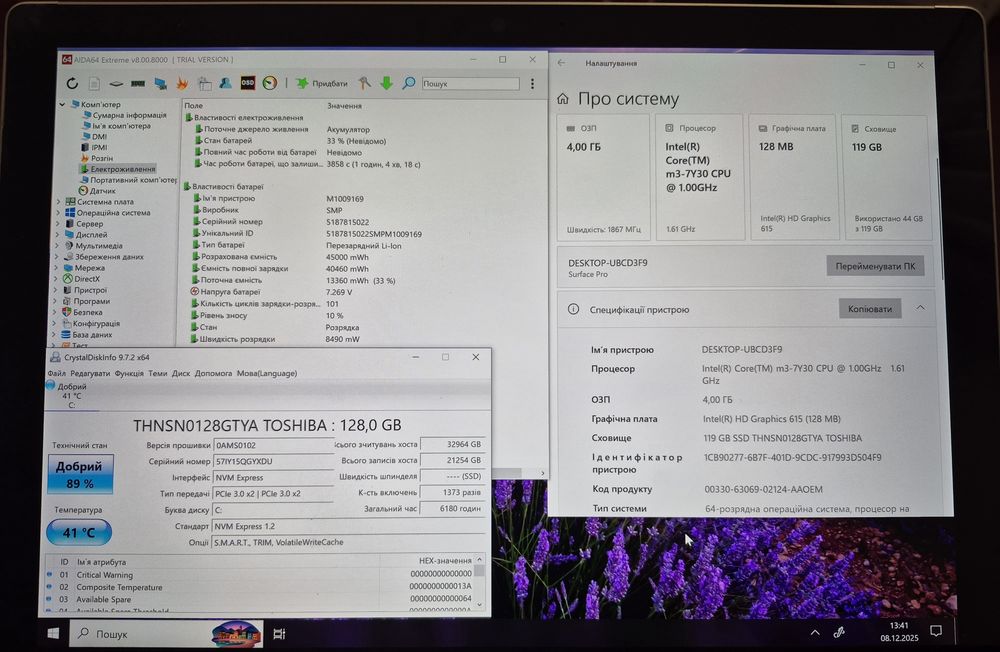The image size is (1000, 652).
Task: Open the disk benchmark icon in AIDA64 toolbar
Action: pyautogui.click(x=116, y=84)
